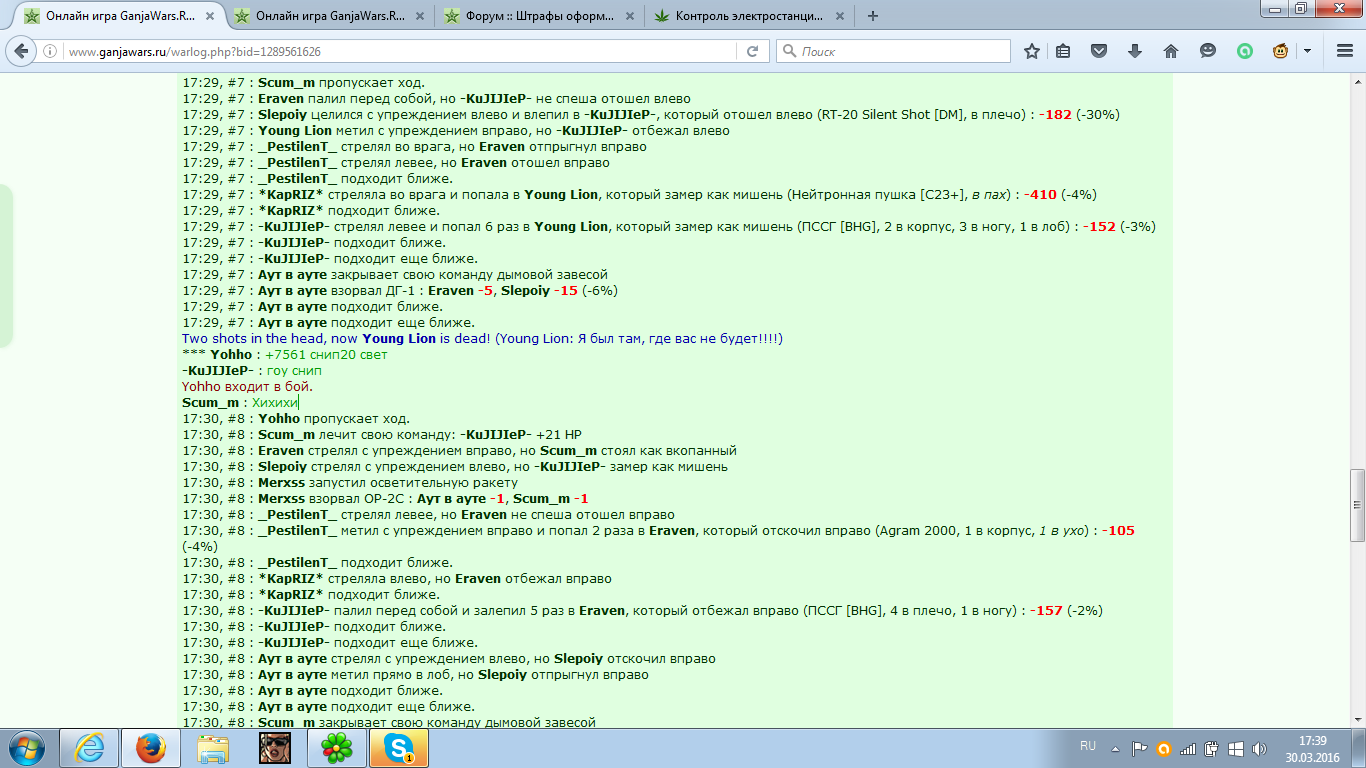Open the power plug battery tray icon
Viewport: 1366px width, 768px height.
click(x=1212, y=748)
